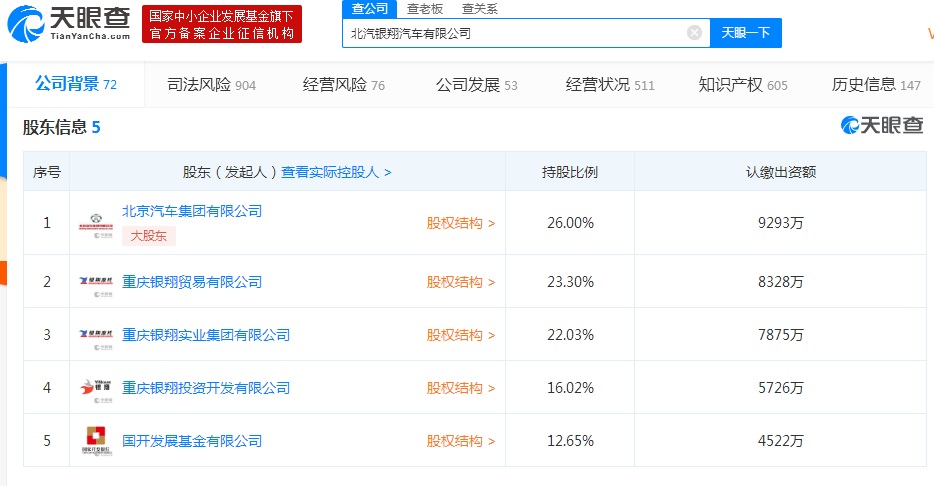Open the 知识产权 605 tab
The height and width of the screenshot is (486, 934).
coord(743,85)
